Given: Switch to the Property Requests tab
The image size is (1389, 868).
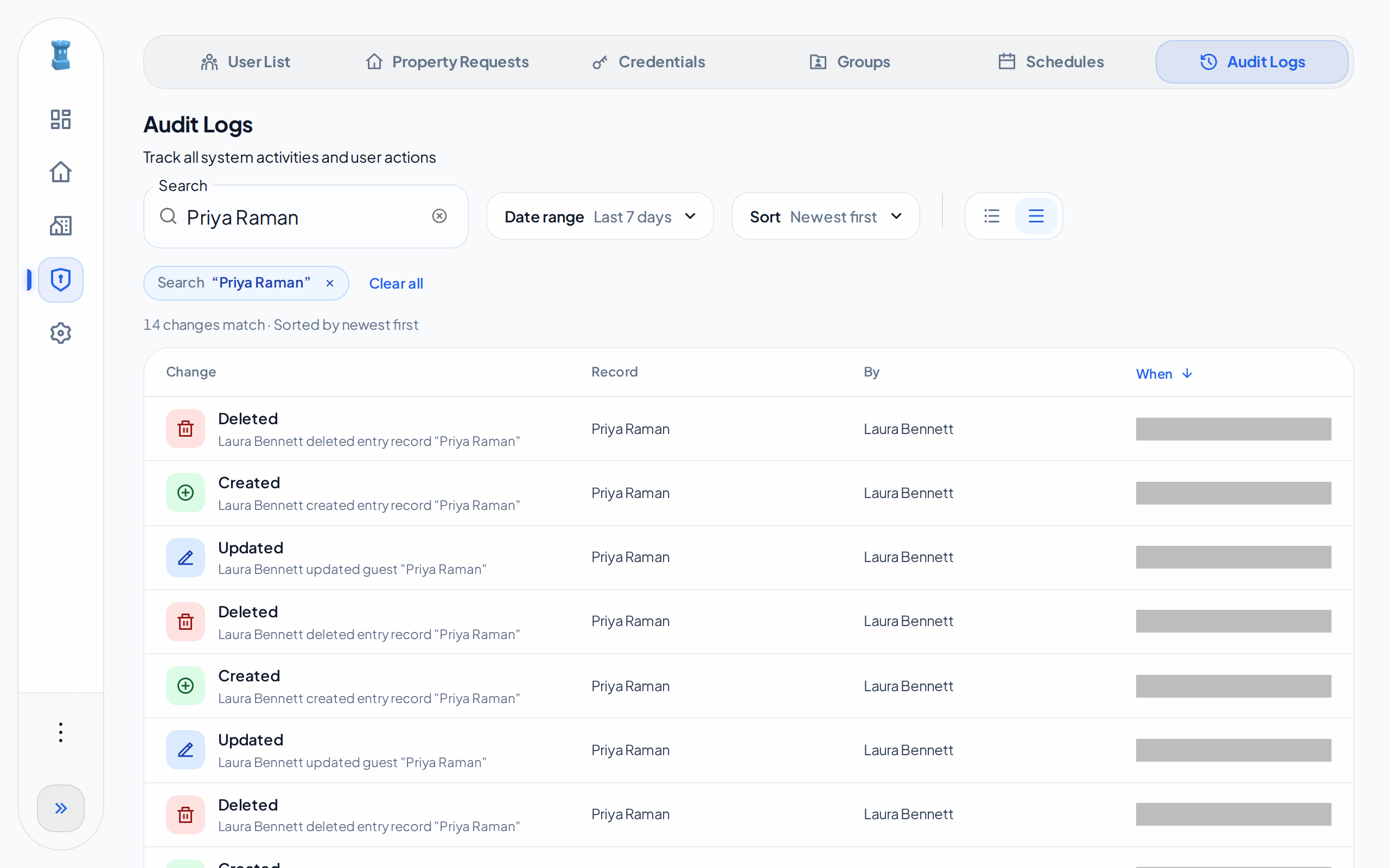Looking at the screenshot, I should coord(447,61).
